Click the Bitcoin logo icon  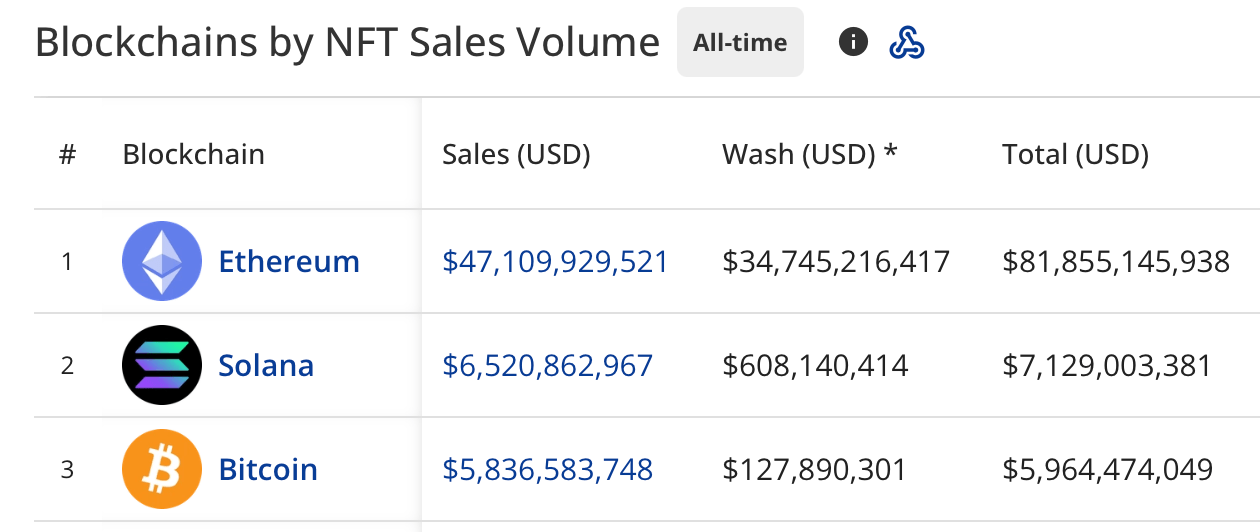[161, 469]
